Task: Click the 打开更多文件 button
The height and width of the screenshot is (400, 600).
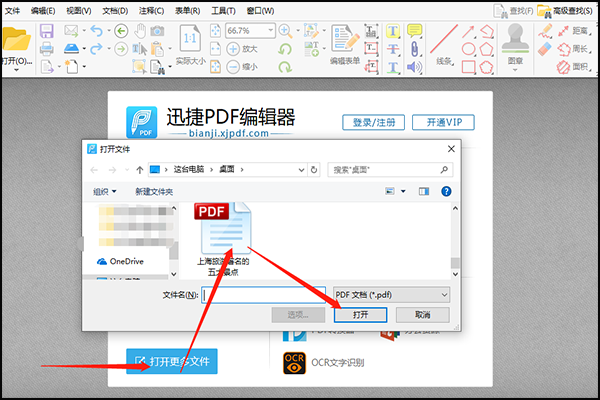Action: pos(172,361)
